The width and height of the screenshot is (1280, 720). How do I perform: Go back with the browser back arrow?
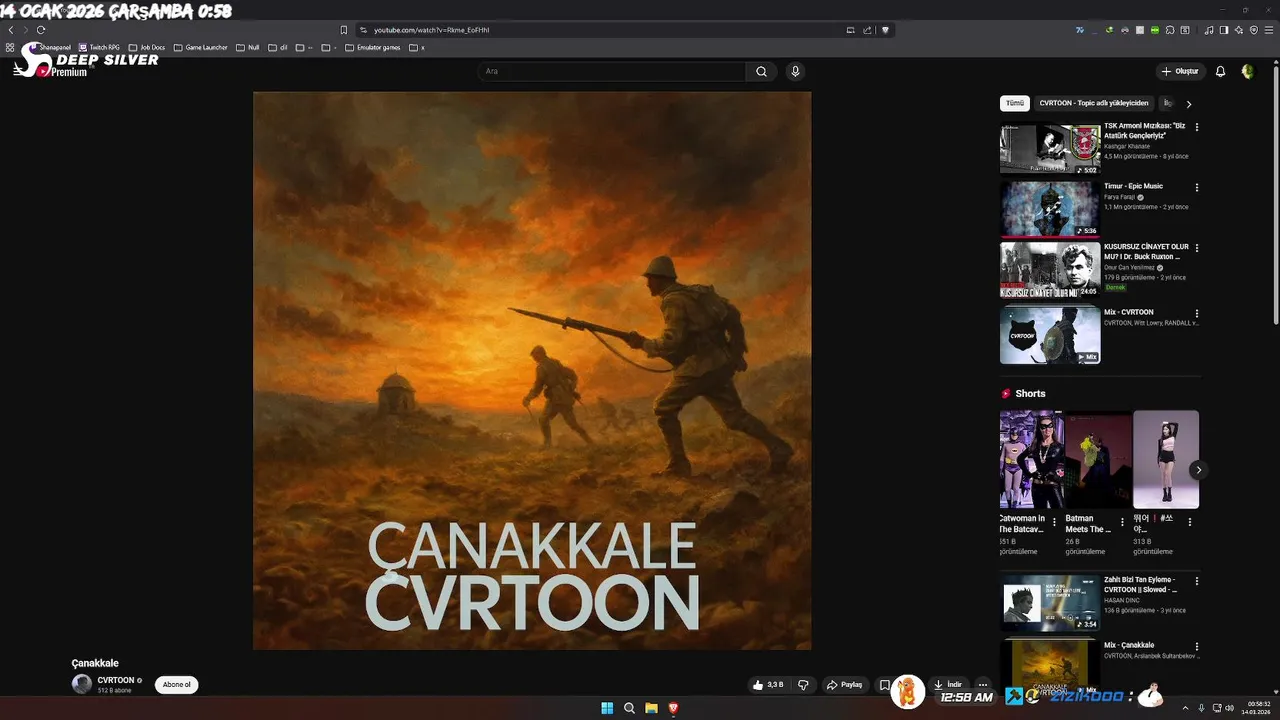[11, 30]
